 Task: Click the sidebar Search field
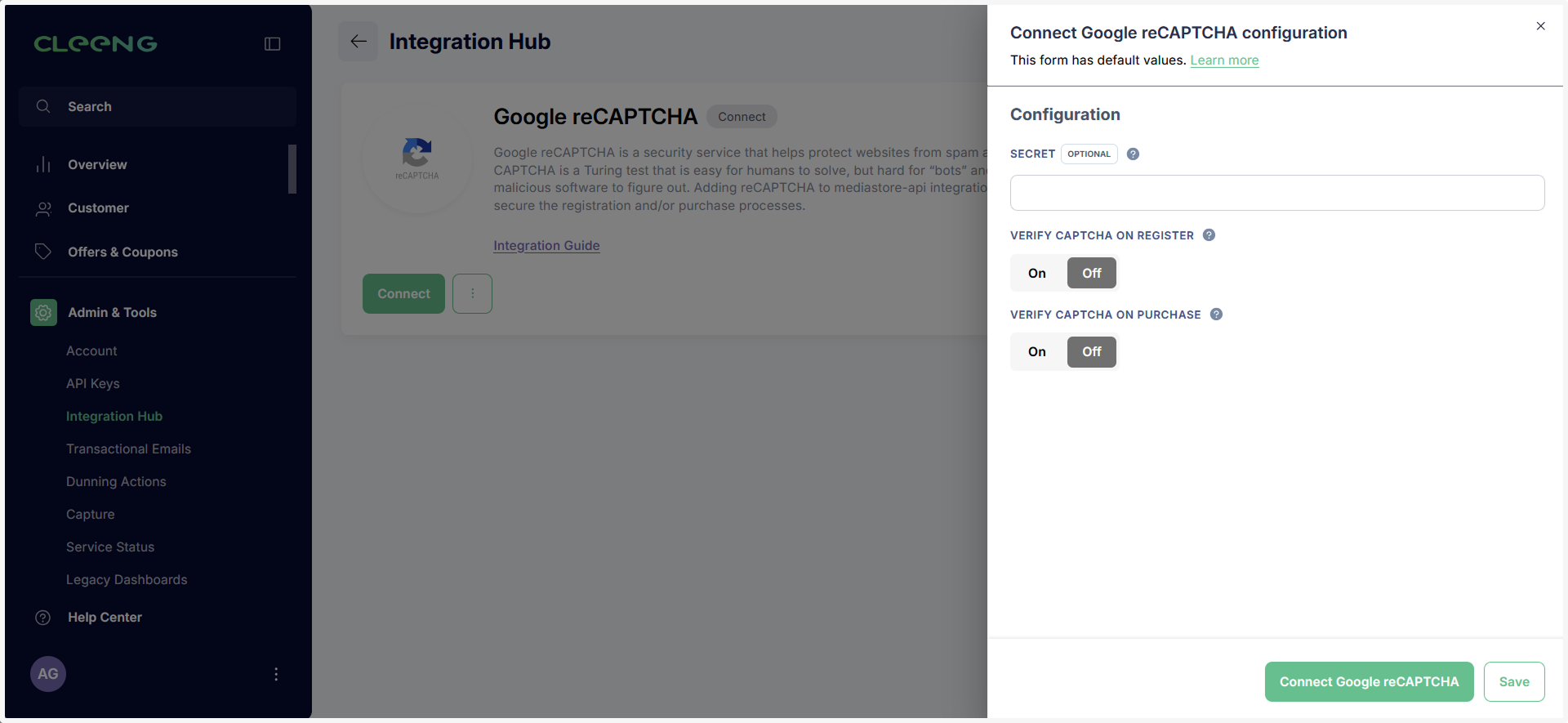[x=158, y=106]
